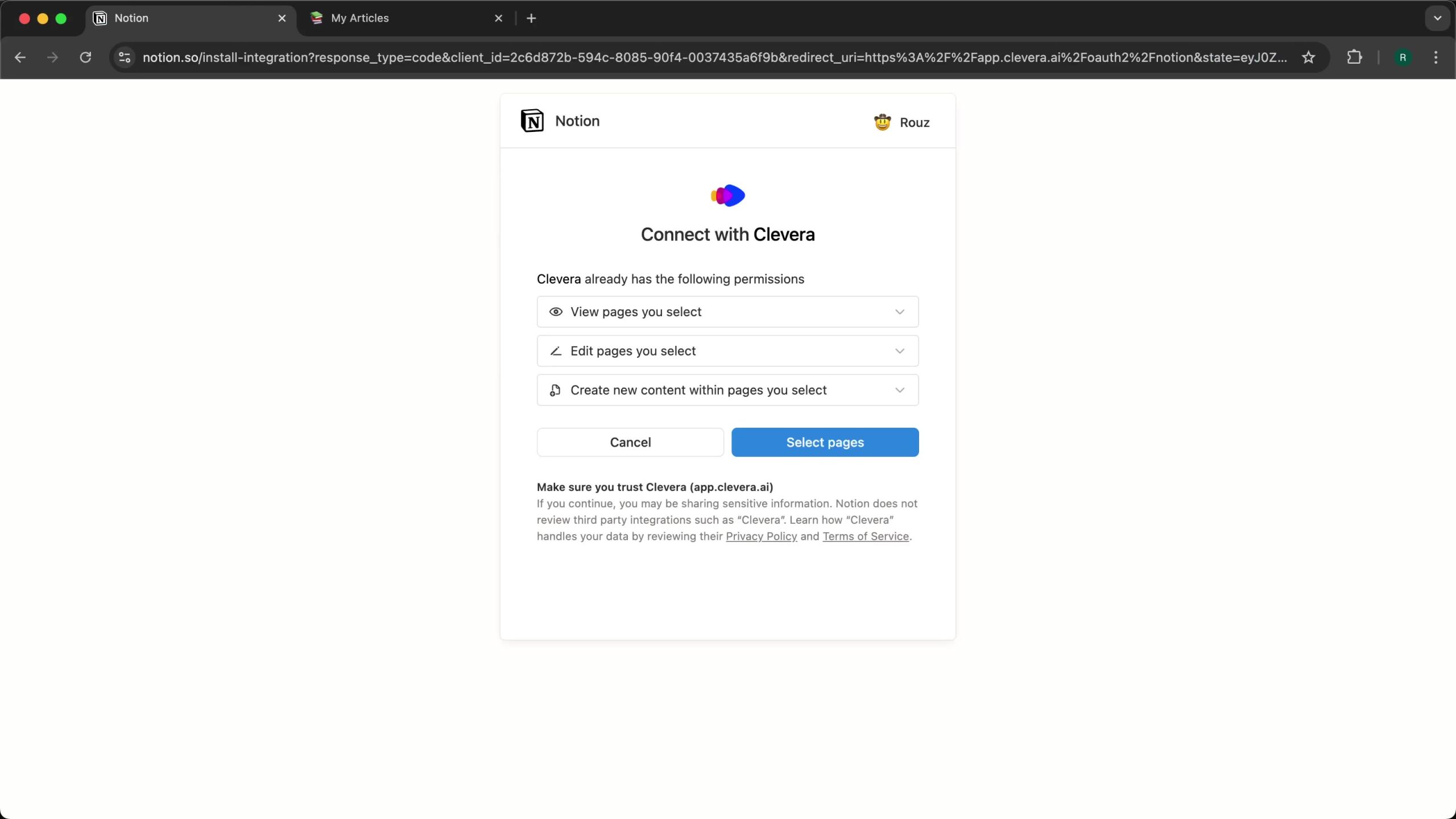
Task: Open Chrome three-dot menu
Action: (1436, 57)
